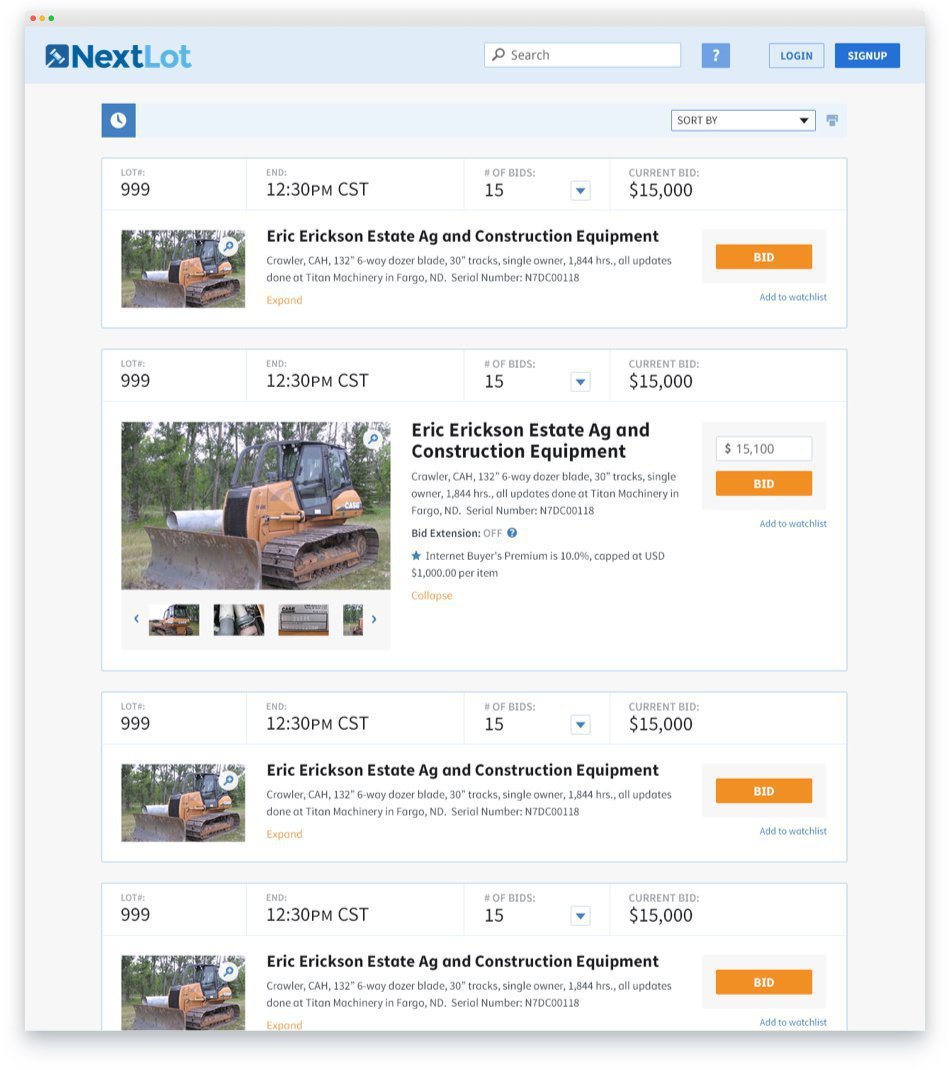Click the Search input field
950x1070 pixels.
click(x=582, y=55)
